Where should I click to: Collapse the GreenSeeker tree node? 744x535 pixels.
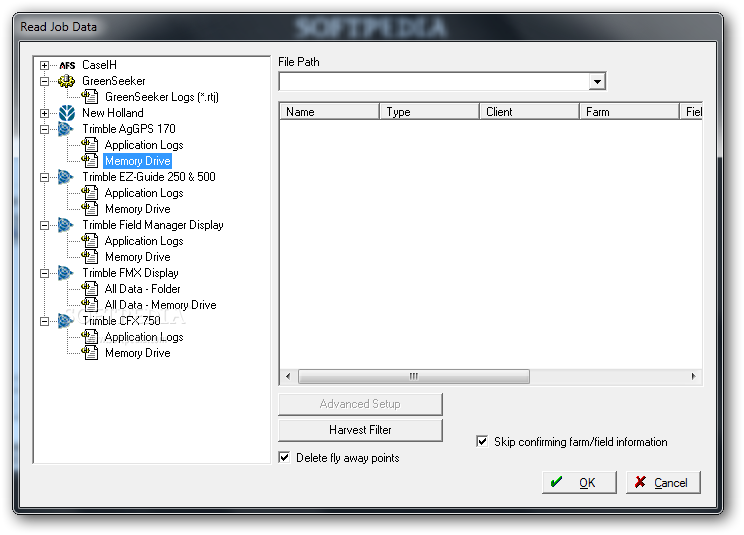point(44,82)
